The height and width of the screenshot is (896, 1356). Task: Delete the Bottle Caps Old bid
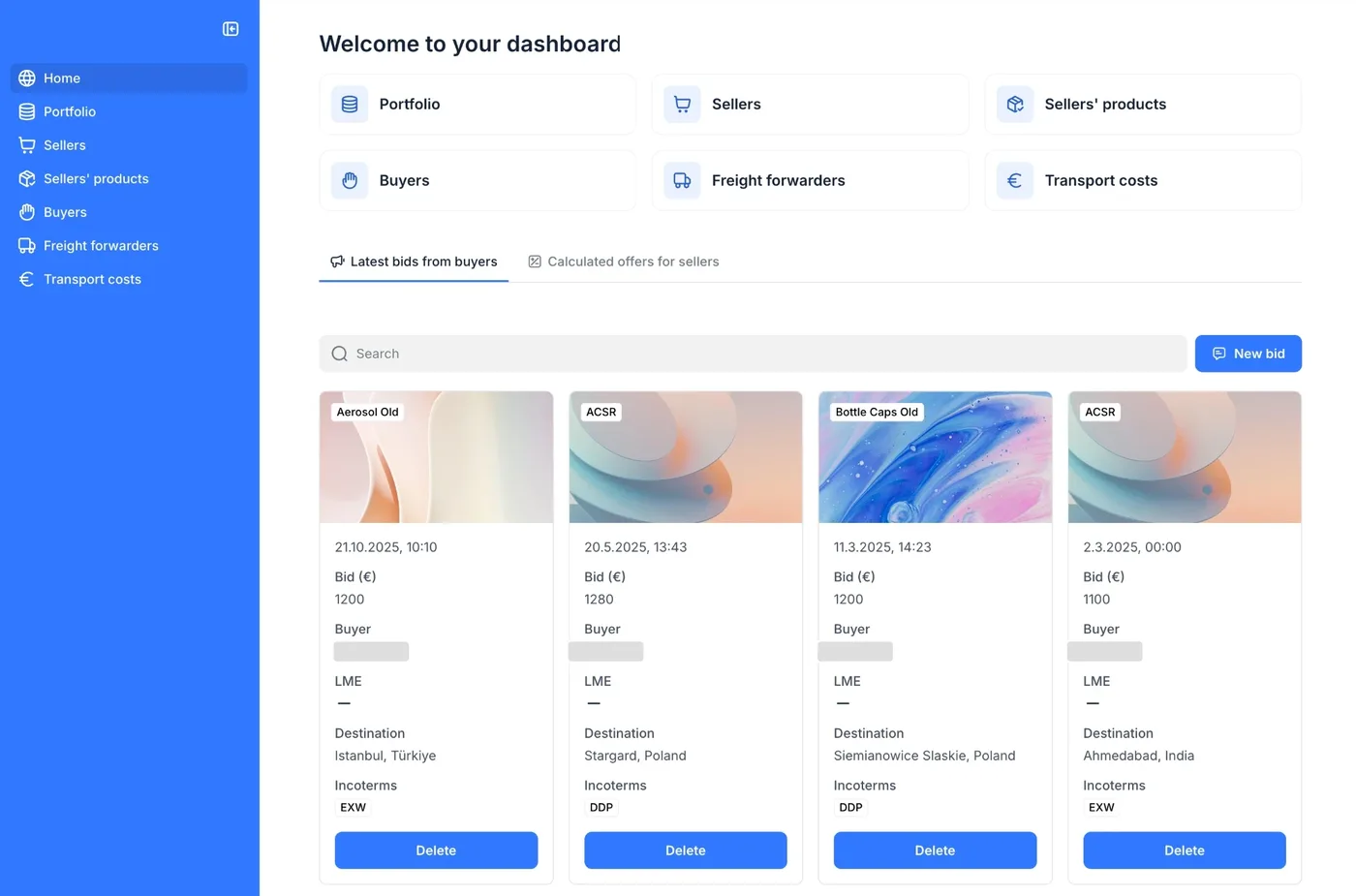tap(935, 850)
